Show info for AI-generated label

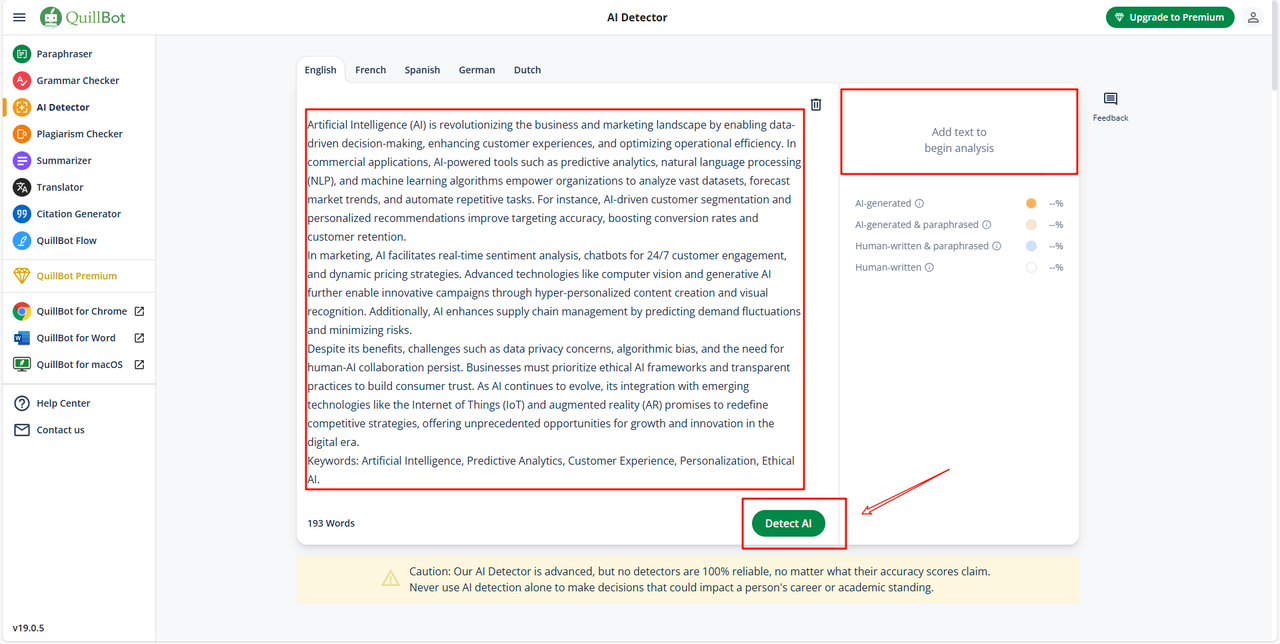point(919,203)
